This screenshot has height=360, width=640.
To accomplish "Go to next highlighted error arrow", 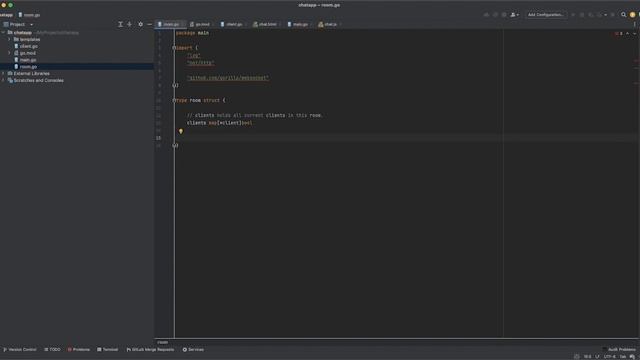I will tap(634, 33).
